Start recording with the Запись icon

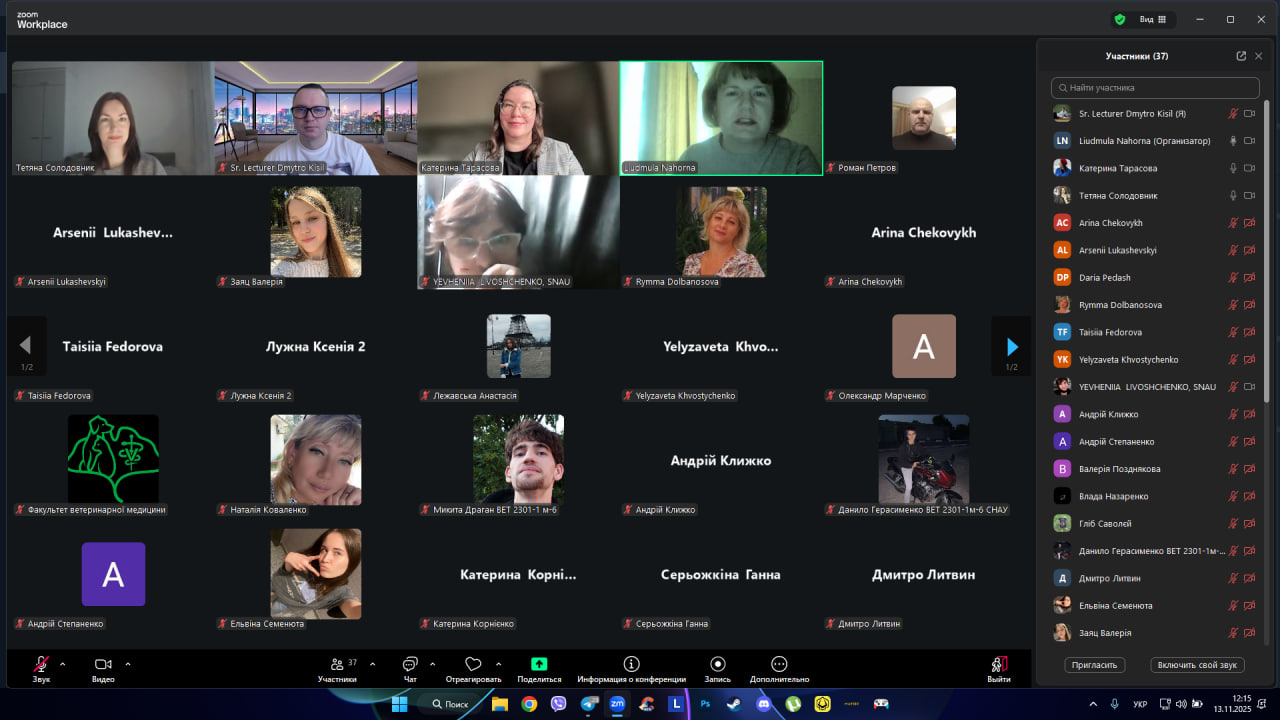click(x=717, y=664)
